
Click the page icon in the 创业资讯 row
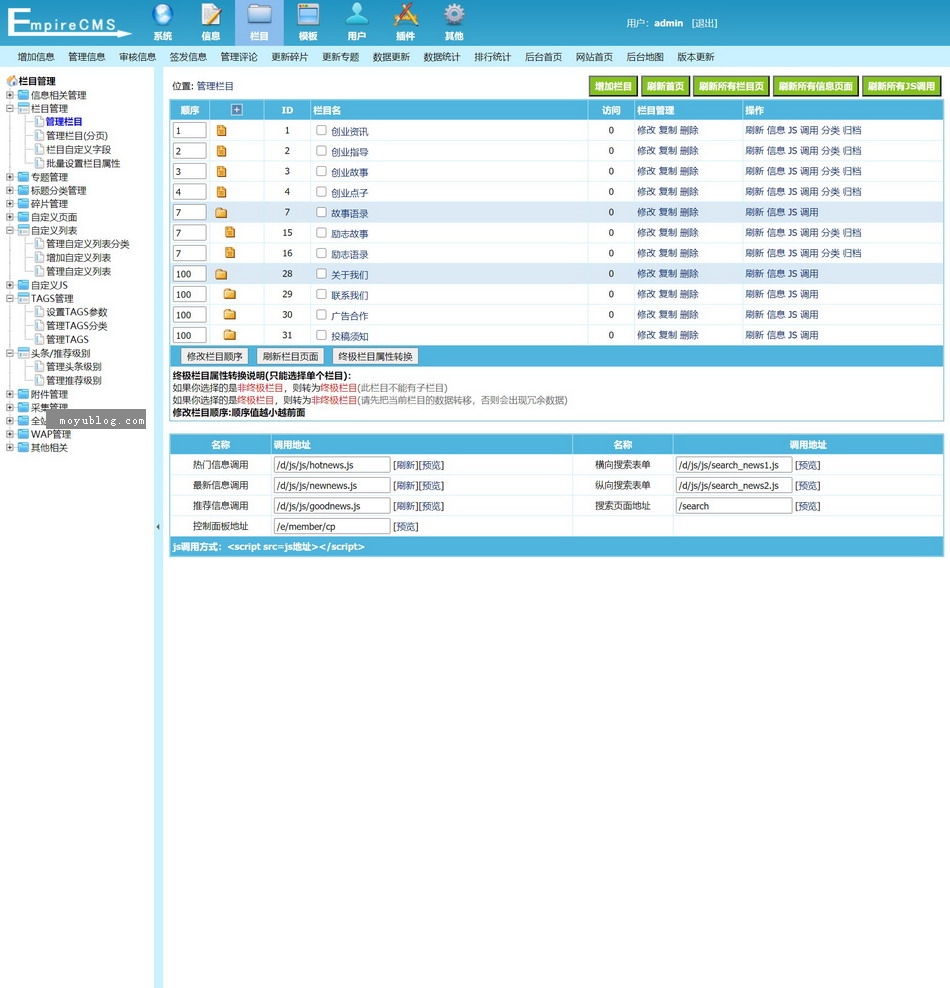point(221,130)
